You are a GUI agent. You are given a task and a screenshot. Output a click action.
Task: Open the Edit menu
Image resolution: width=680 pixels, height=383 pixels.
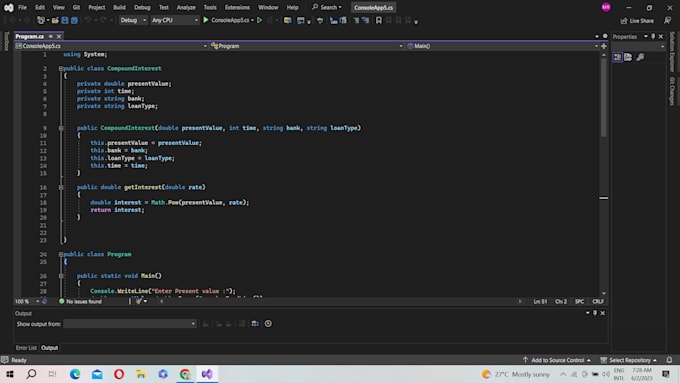40,7
